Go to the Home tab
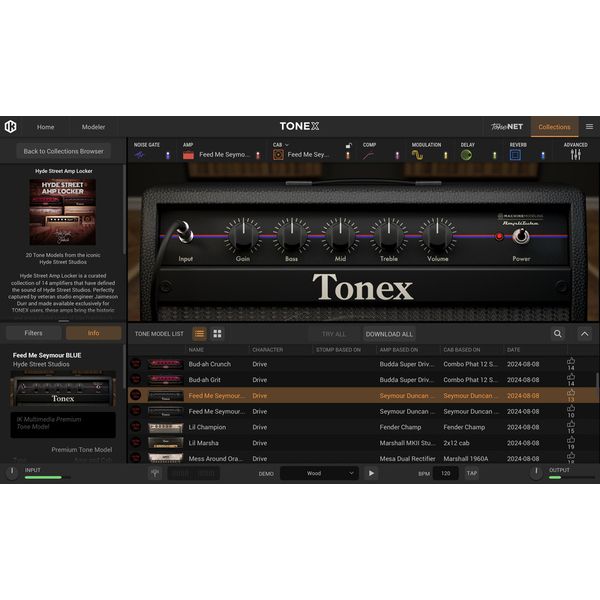Image resolution: width=600 pixels, height=600 pixels. point(46,127)
